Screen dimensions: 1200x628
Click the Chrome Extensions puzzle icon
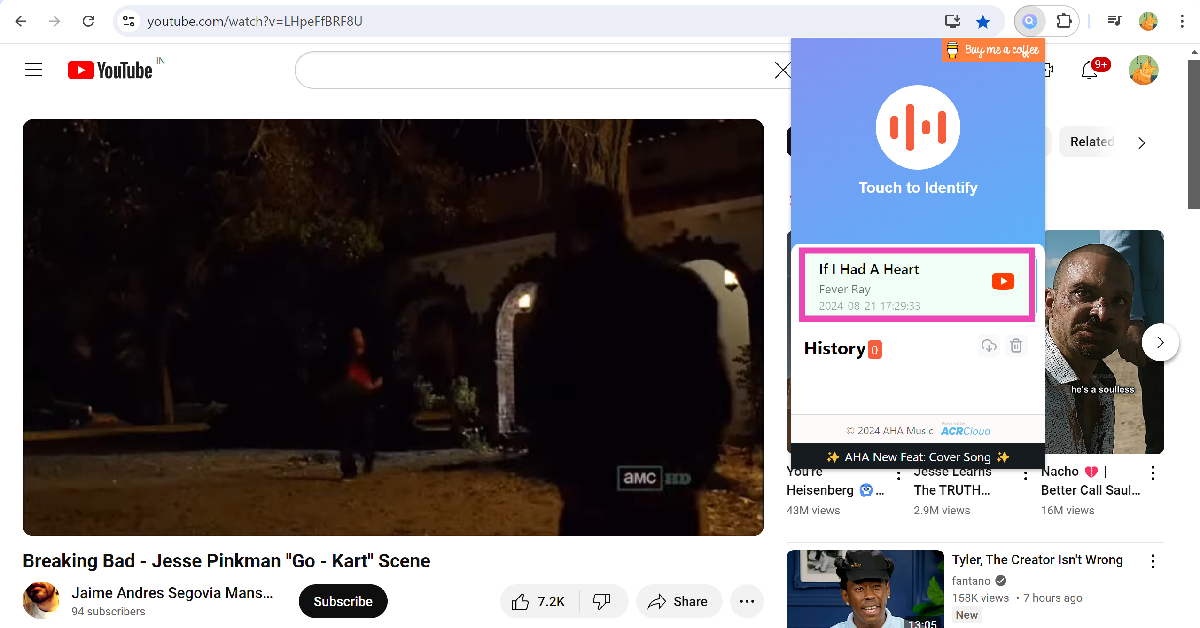point(1064,21)
